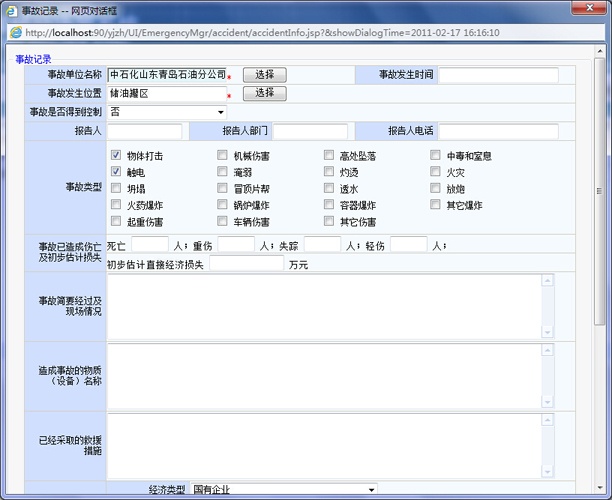
Task: Enable the 火灾 checkbox
Action: pos(436,172)
